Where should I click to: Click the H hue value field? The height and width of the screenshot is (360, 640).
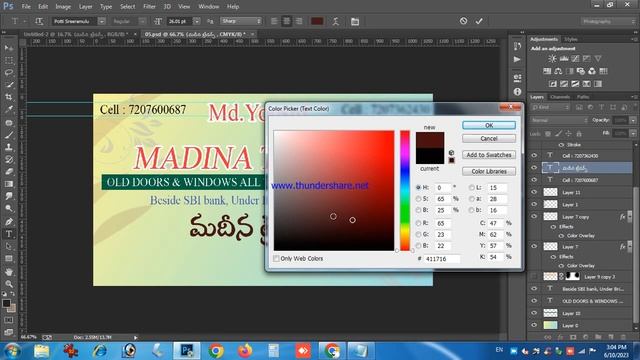[x=442, y=187]
